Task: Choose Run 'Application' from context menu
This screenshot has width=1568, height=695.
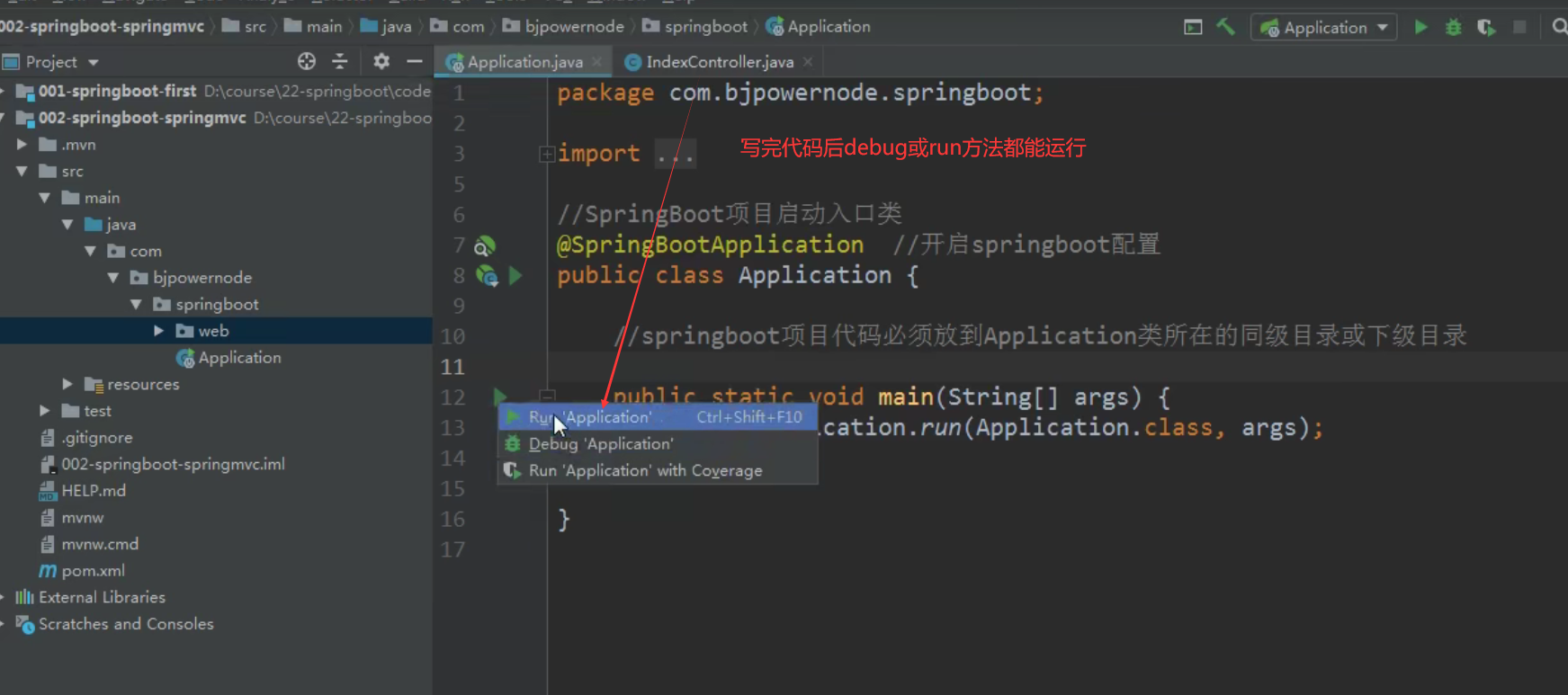Action: pos(658,417)
